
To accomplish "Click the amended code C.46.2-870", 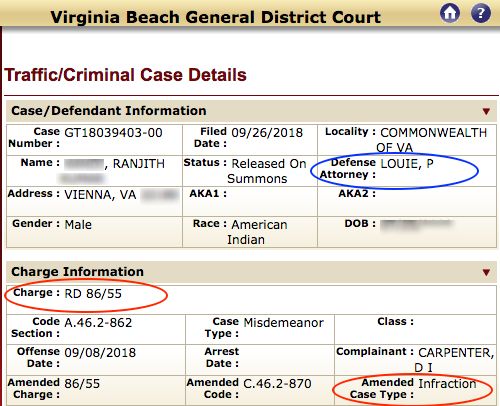I will [x=277, y=384].
